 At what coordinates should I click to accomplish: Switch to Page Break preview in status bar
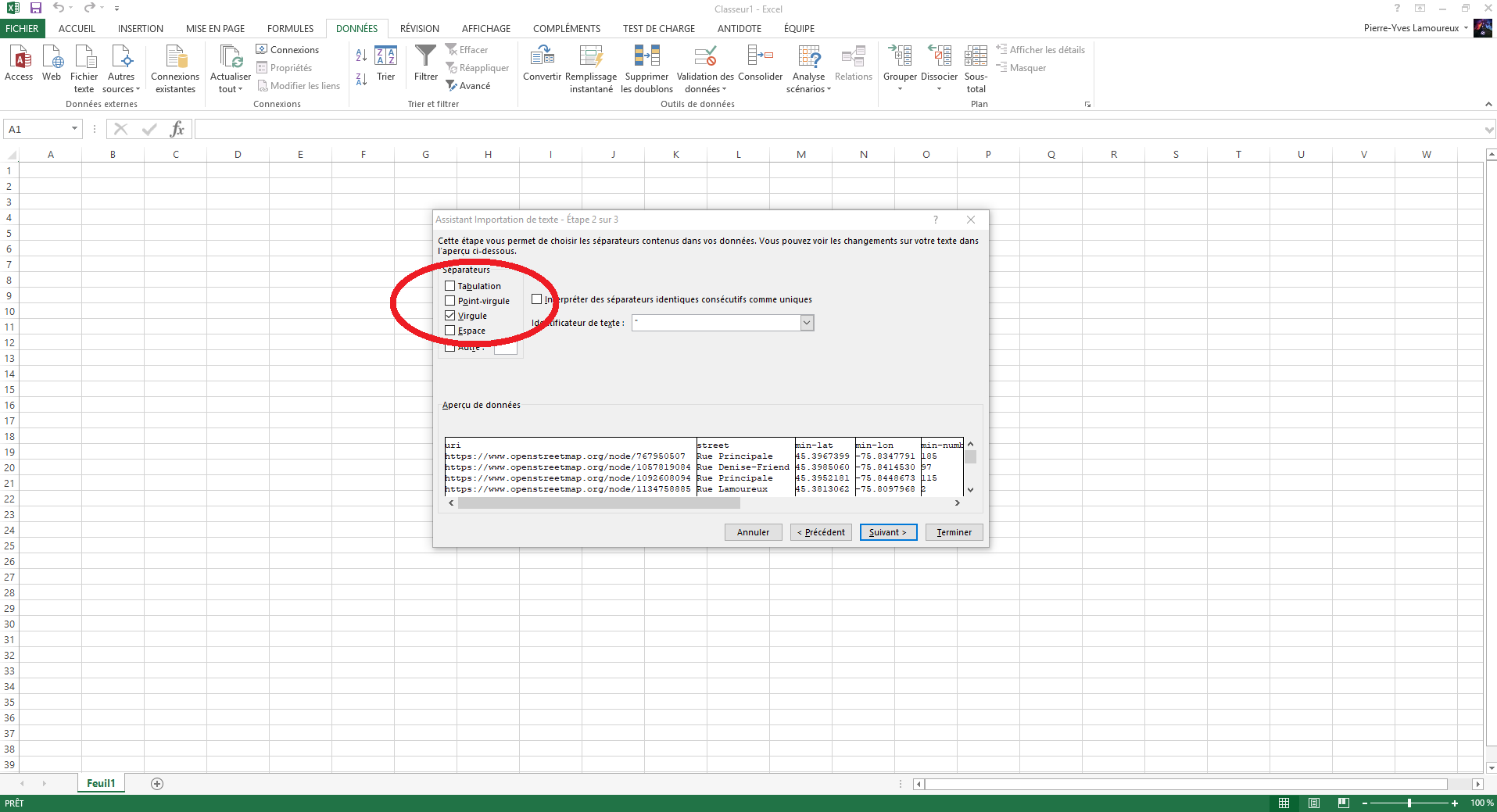[1344, 803]
